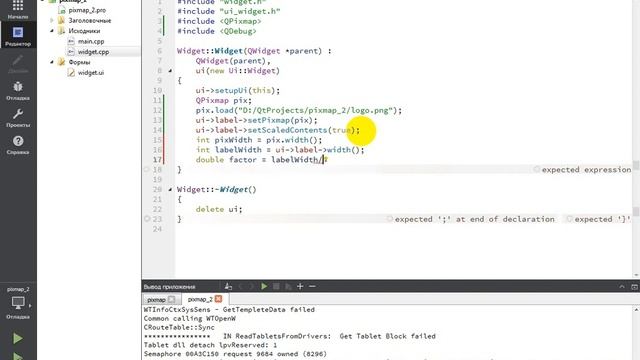Click 'GetTempleteData failed' output line

(229, 309)
